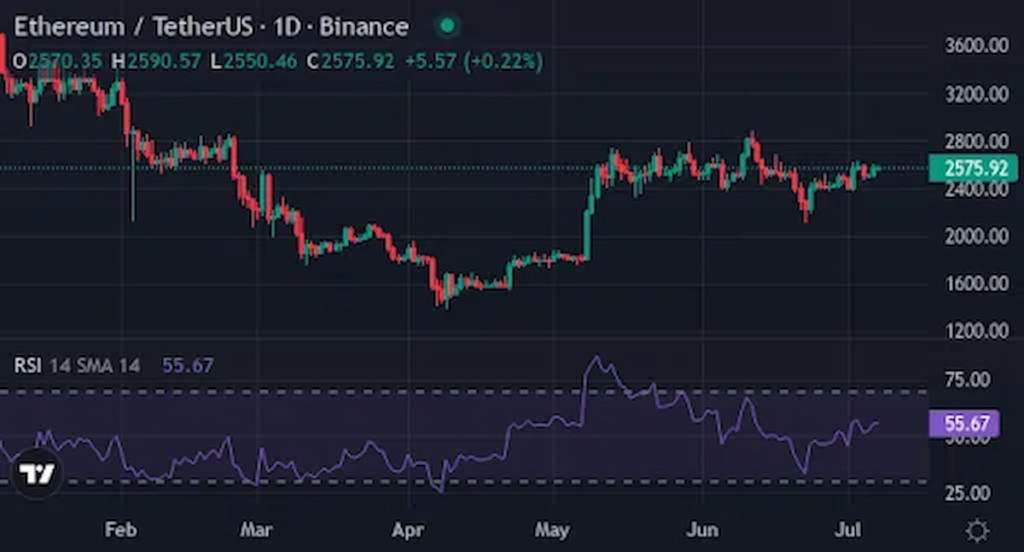Click the purple RSI value tag 55.67
1024x552 pixels.
[x=964, y=423]
